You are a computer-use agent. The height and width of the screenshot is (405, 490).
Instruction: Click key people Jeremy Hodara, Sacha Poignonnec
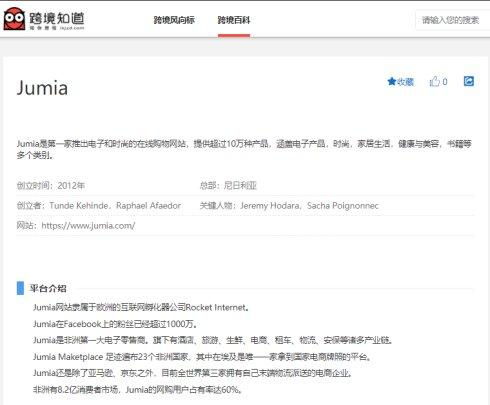click(x=309, y=206)
